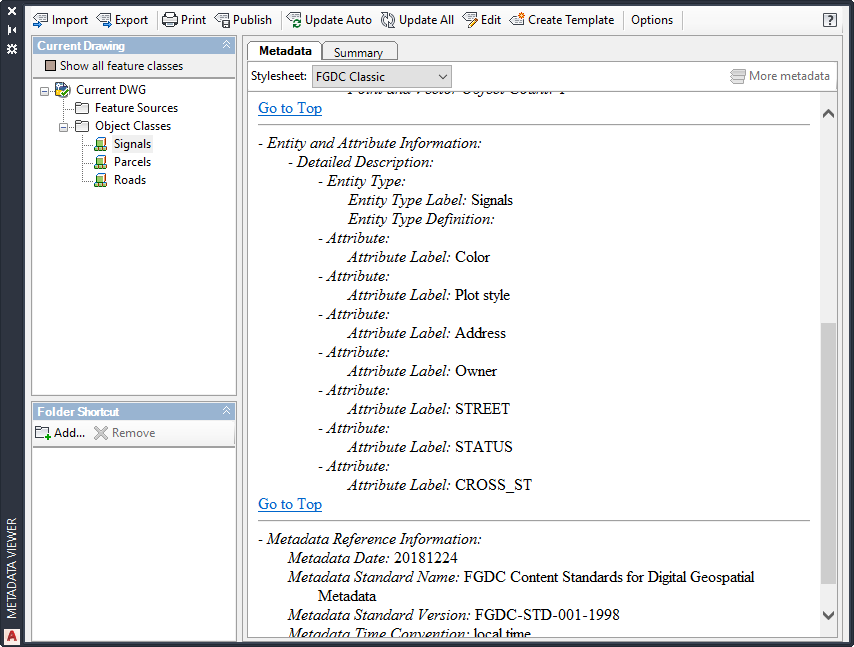Click the Print printer icon
This screenshot has width=854, height=647.
pyautogui.click(x=170, y=20)
